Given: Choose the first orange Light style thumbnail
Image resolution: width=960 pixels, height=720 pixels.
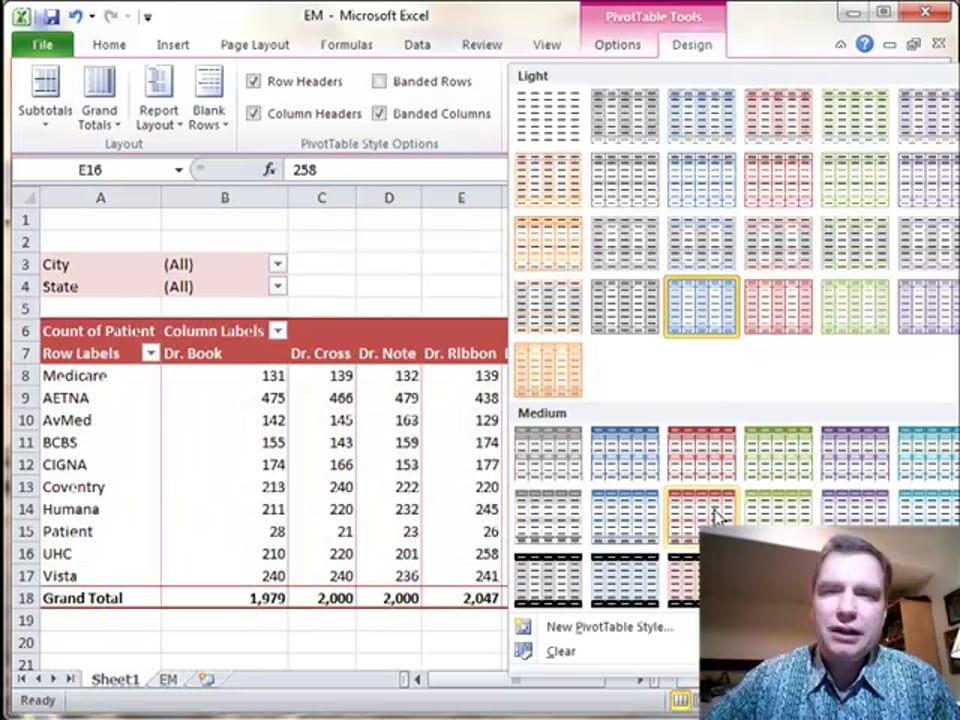Looking at the screenshot, I should pyautogui.click(x=548, y=179).
